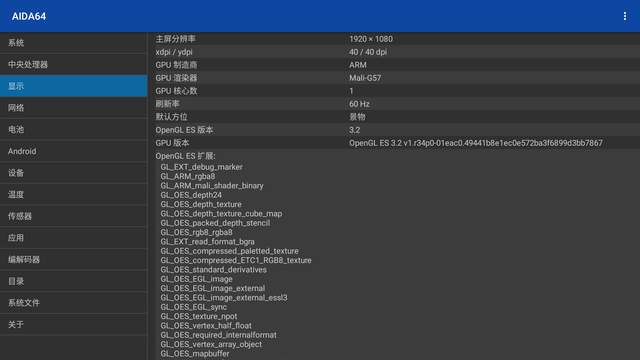The height and width of the screenshot is (360, 640).
Task: Click GL_OES_packed_depth_stencil entry
Action: (215, 223)
